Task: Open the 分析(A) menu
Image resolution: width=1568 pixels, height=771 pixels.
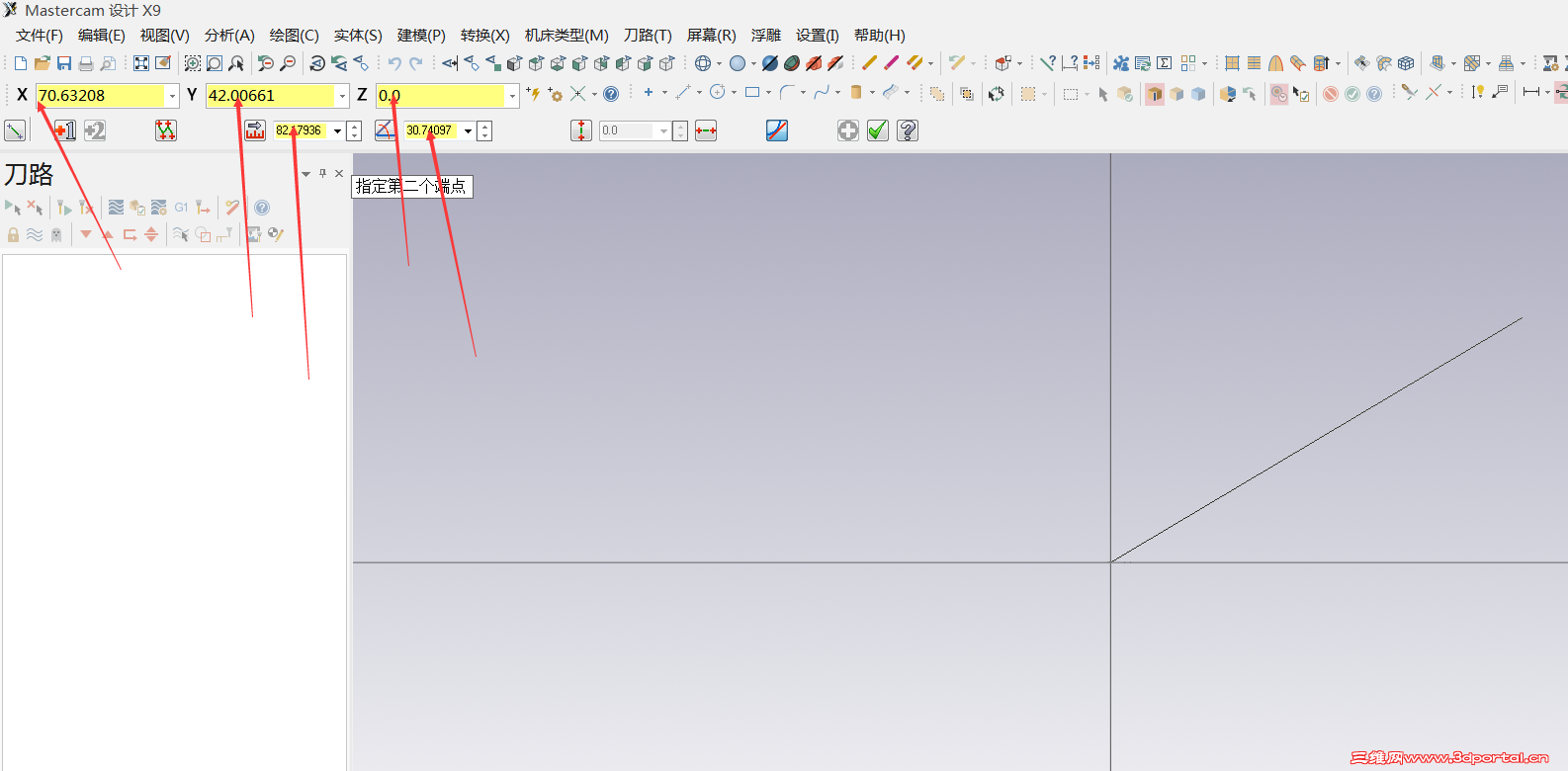Action: point(229,36)
